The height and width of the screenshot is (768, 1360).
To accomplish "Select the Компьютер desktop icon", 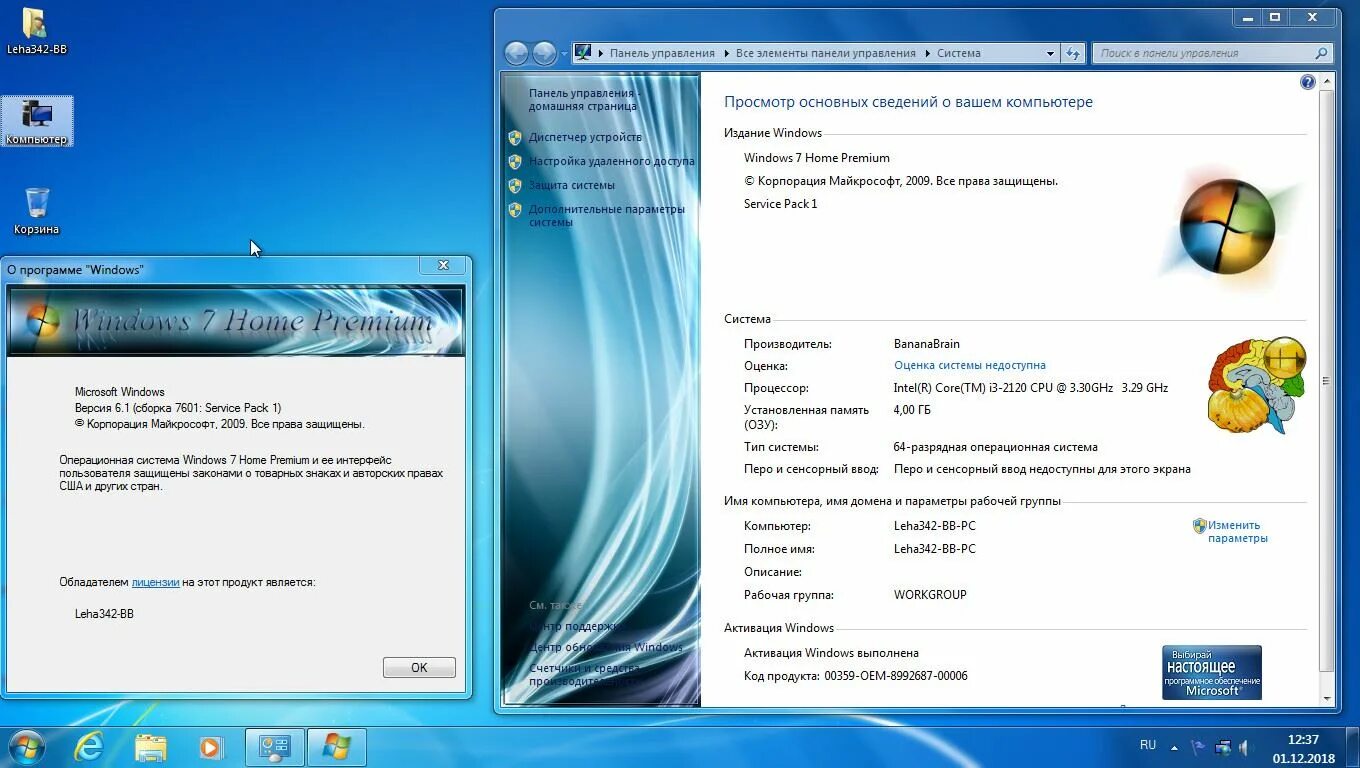I will pos(37,122).
